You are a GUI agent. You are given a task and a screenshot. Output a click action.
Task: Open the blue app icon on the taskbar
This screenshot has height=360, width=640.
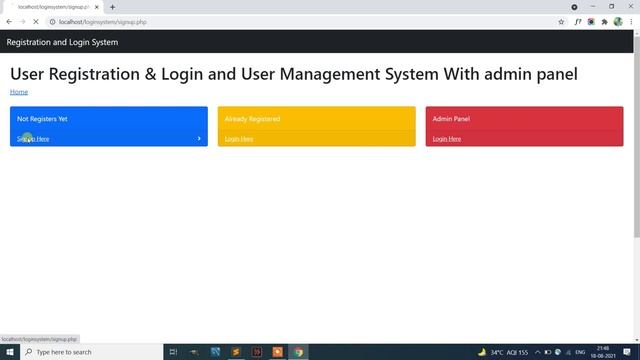pyautogui.click(x=215, y=352)
